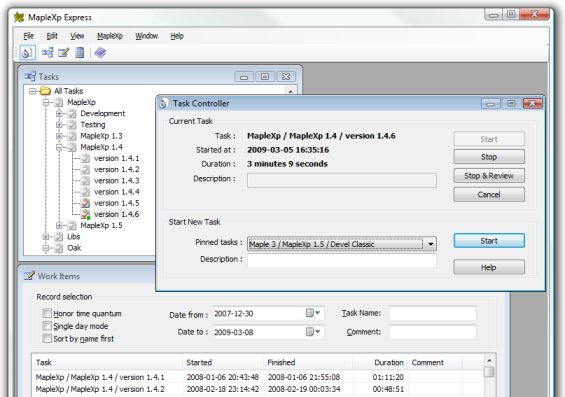Click the All Tasks folder icon
Screen dimensions: 565x397
45,91
